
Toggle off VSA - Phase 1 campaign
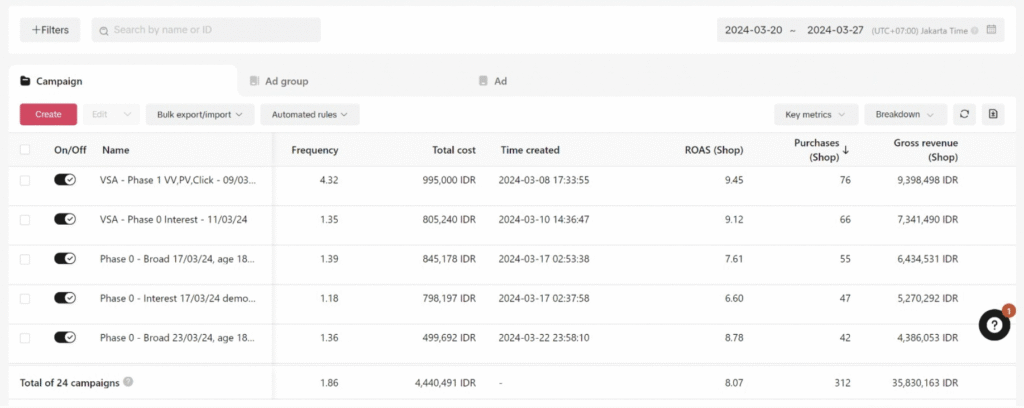coord(65,179)
